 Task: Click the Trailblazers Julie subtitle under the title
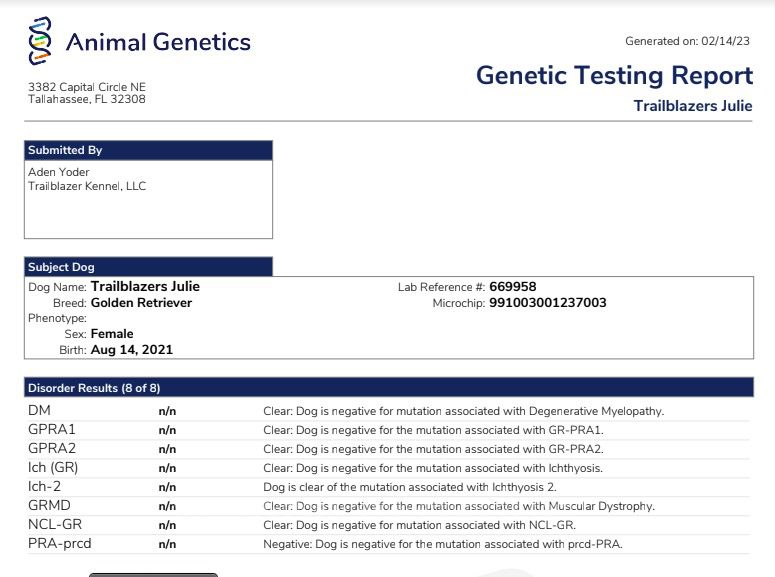click(693, 106)
